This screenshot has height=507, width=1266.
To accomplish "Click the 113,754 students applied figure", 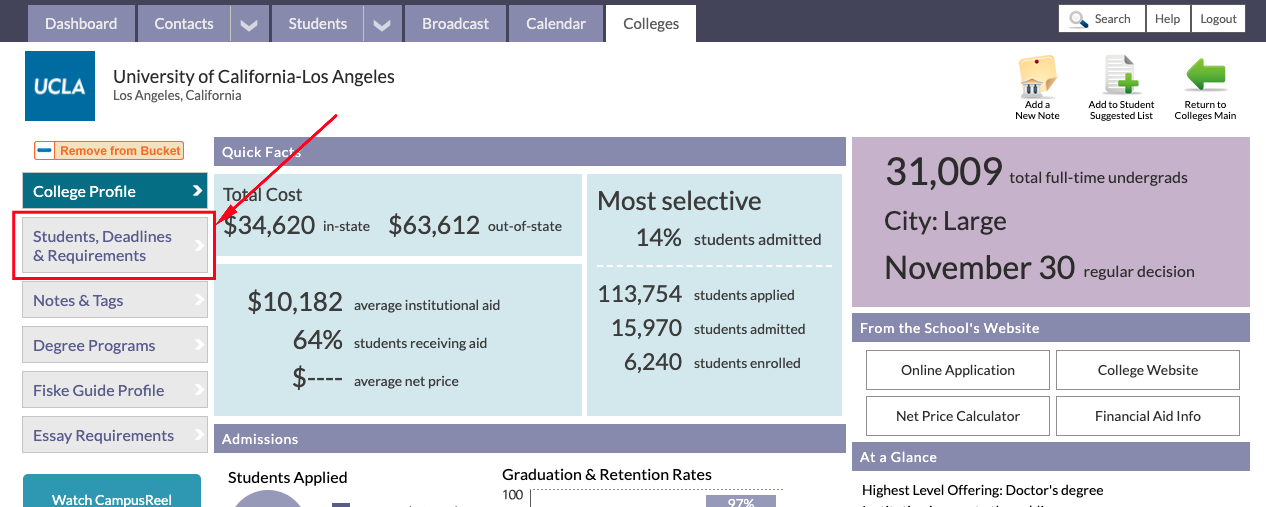I will pyautogui.click(x=696, y=294).
